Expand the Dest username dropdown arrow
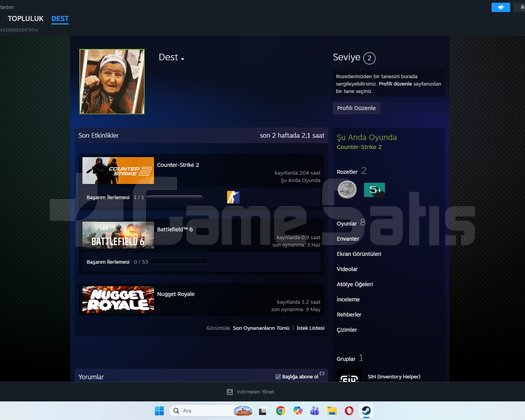 click(182, 59)
